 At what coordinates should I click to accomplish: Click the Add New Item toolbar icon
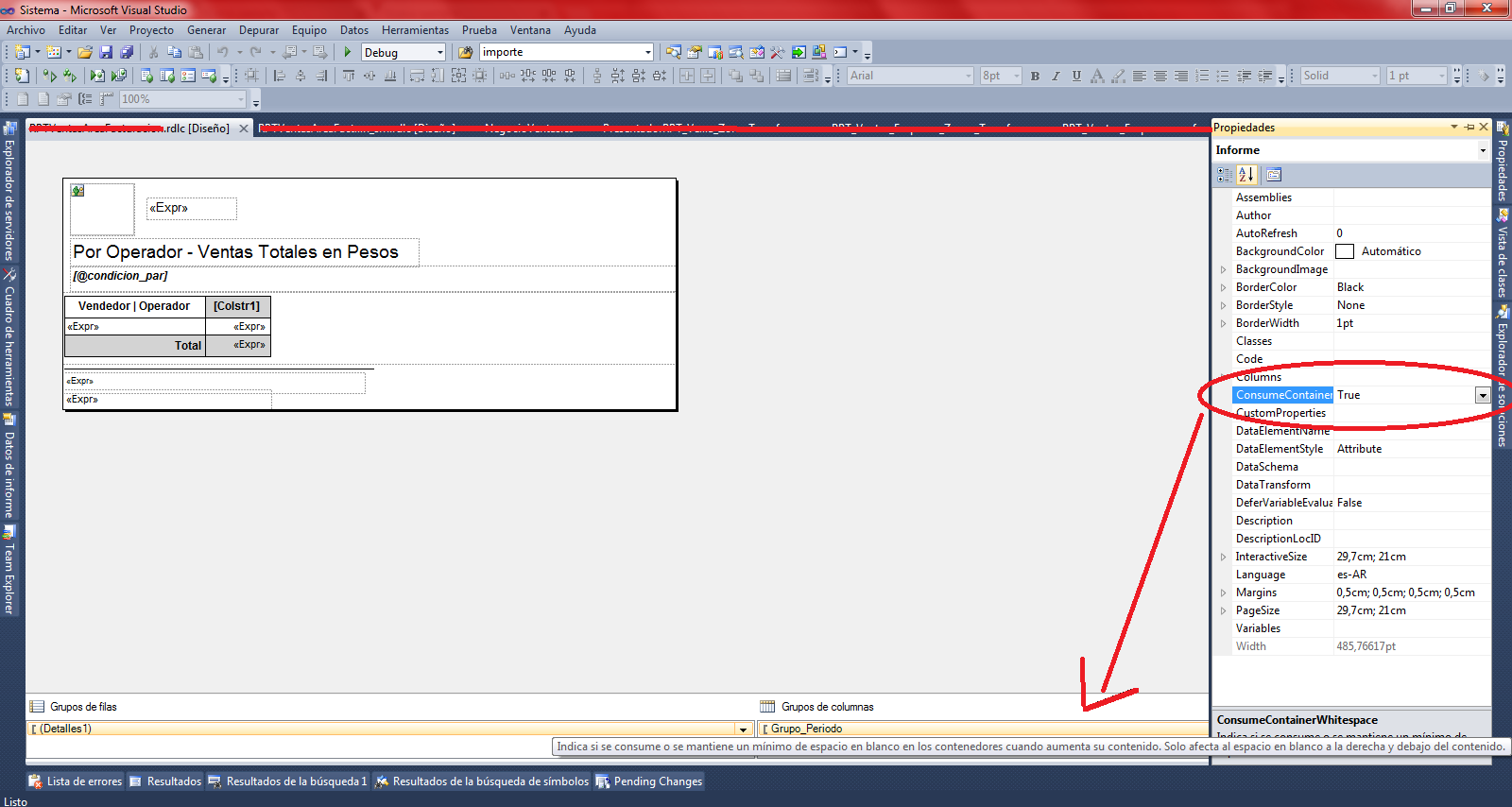point(56,52)
